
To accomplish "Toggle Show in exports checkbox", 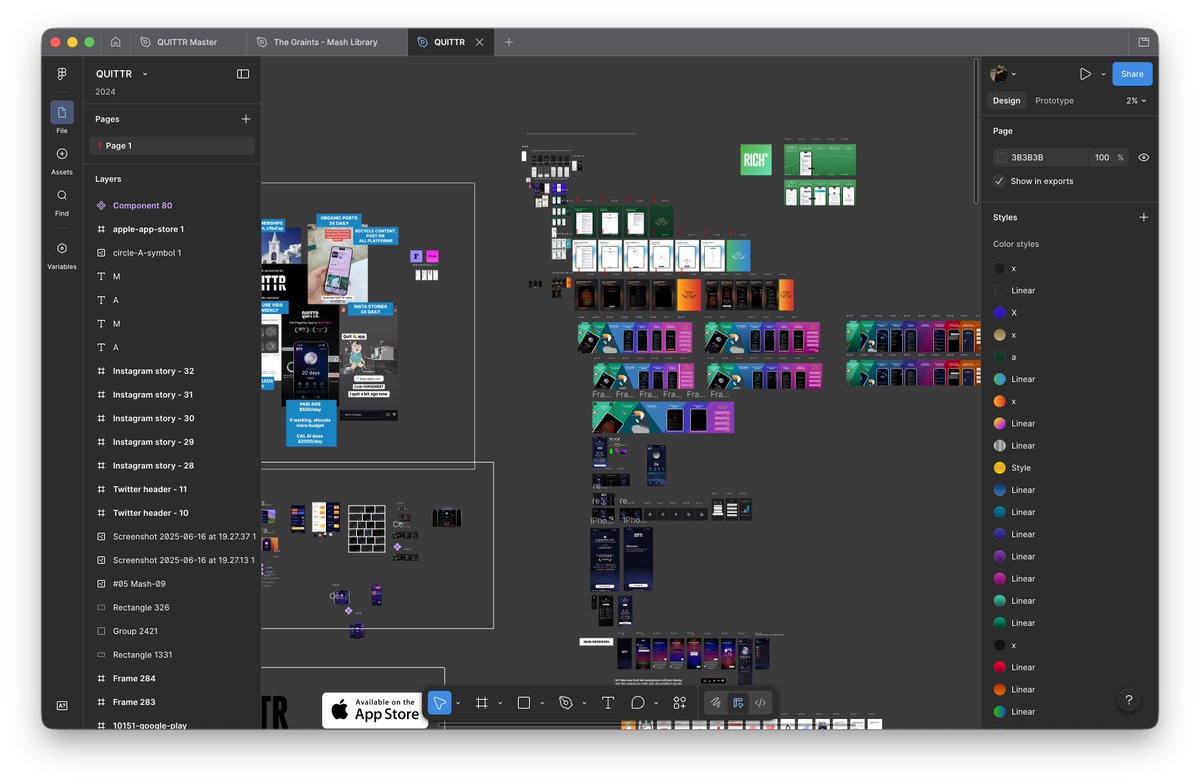I will click(999, 181).
